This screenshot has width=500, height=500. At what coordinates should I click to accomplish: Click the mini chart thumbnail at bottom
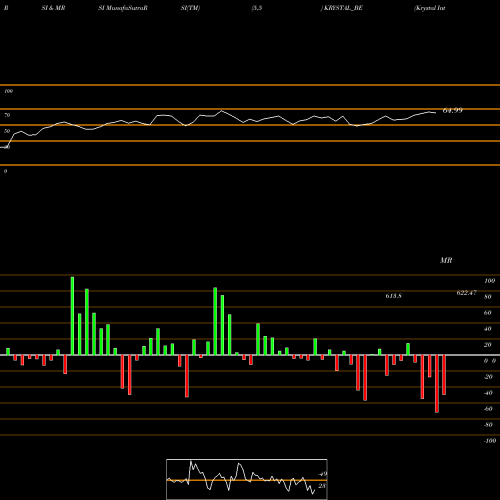[247, 479]
